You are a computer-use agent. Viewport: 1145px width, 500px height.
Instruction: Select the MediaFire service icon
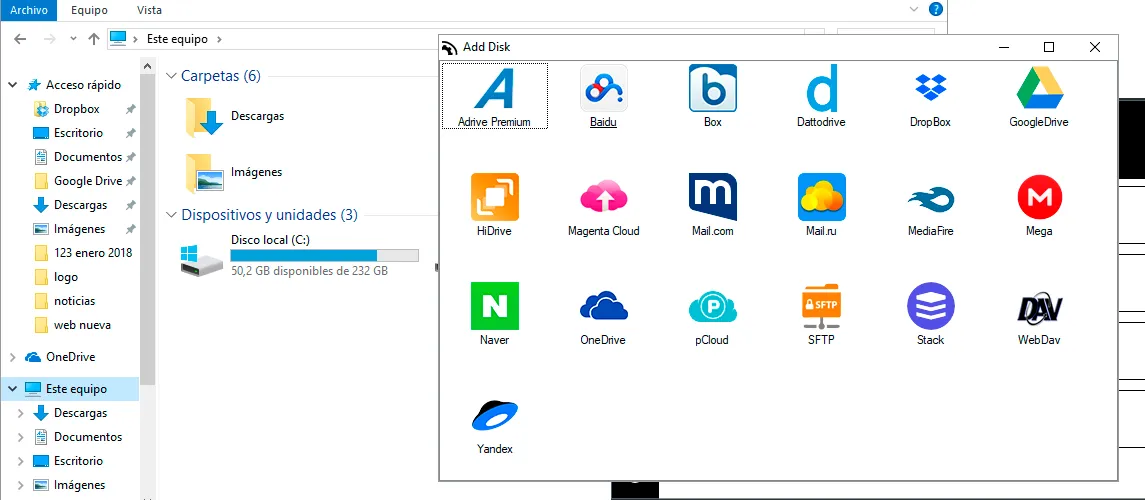(x=930, y=205)
